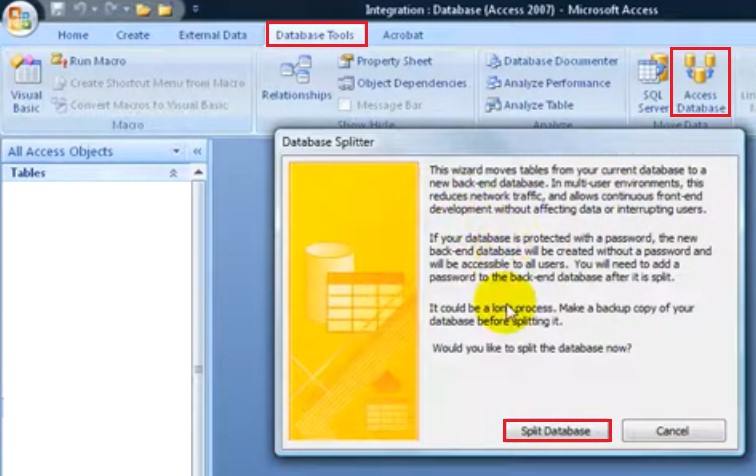Undo via quick access toolbar arrow
Image resolution: width=756 pixels, height=476 pixels.
[x=80, y=9]
